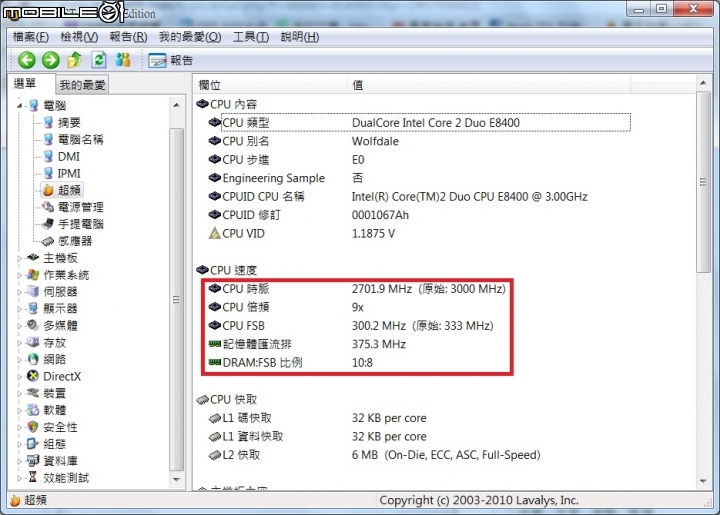
Task: Select 超頻 flame item in the tree
Action: pyautogui.click(x=62, y=190)
